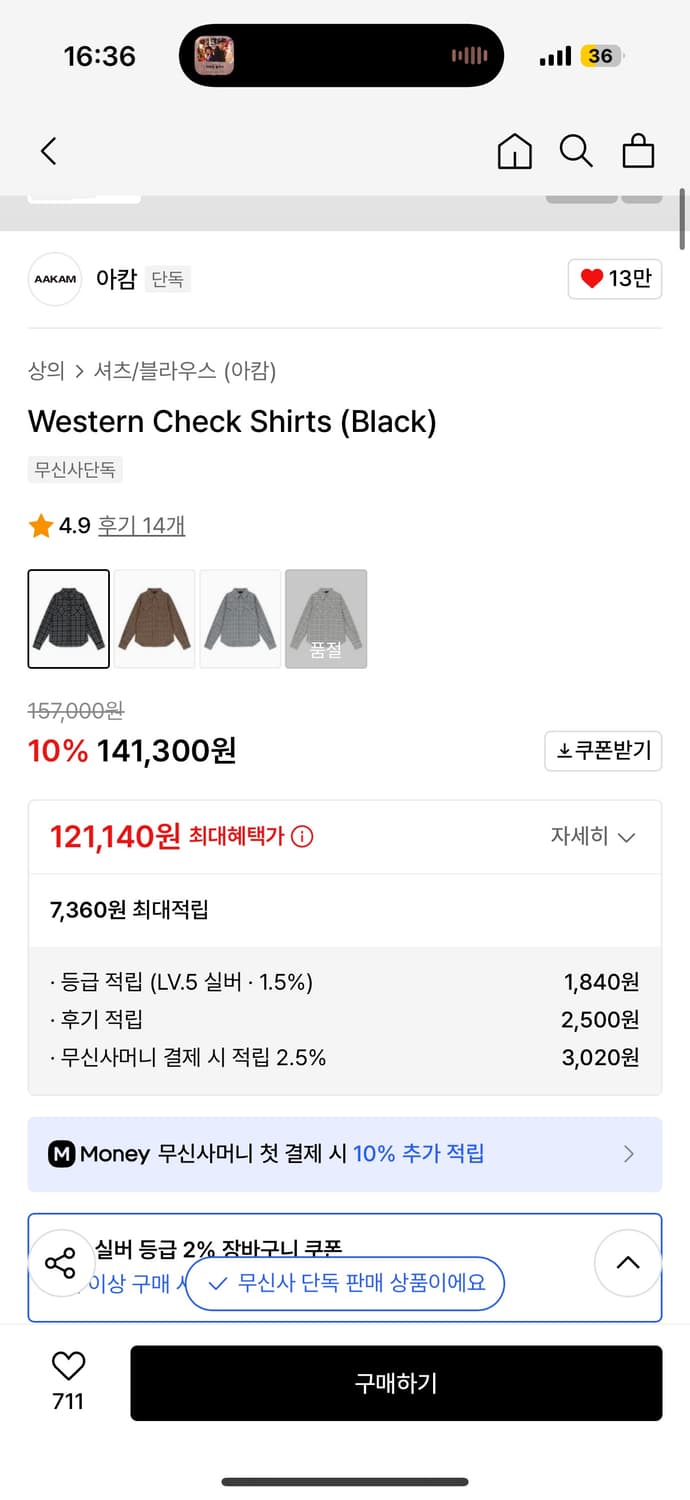
Task: Toggle the brand like heart showing 13만
Action: tap(615, 279)
